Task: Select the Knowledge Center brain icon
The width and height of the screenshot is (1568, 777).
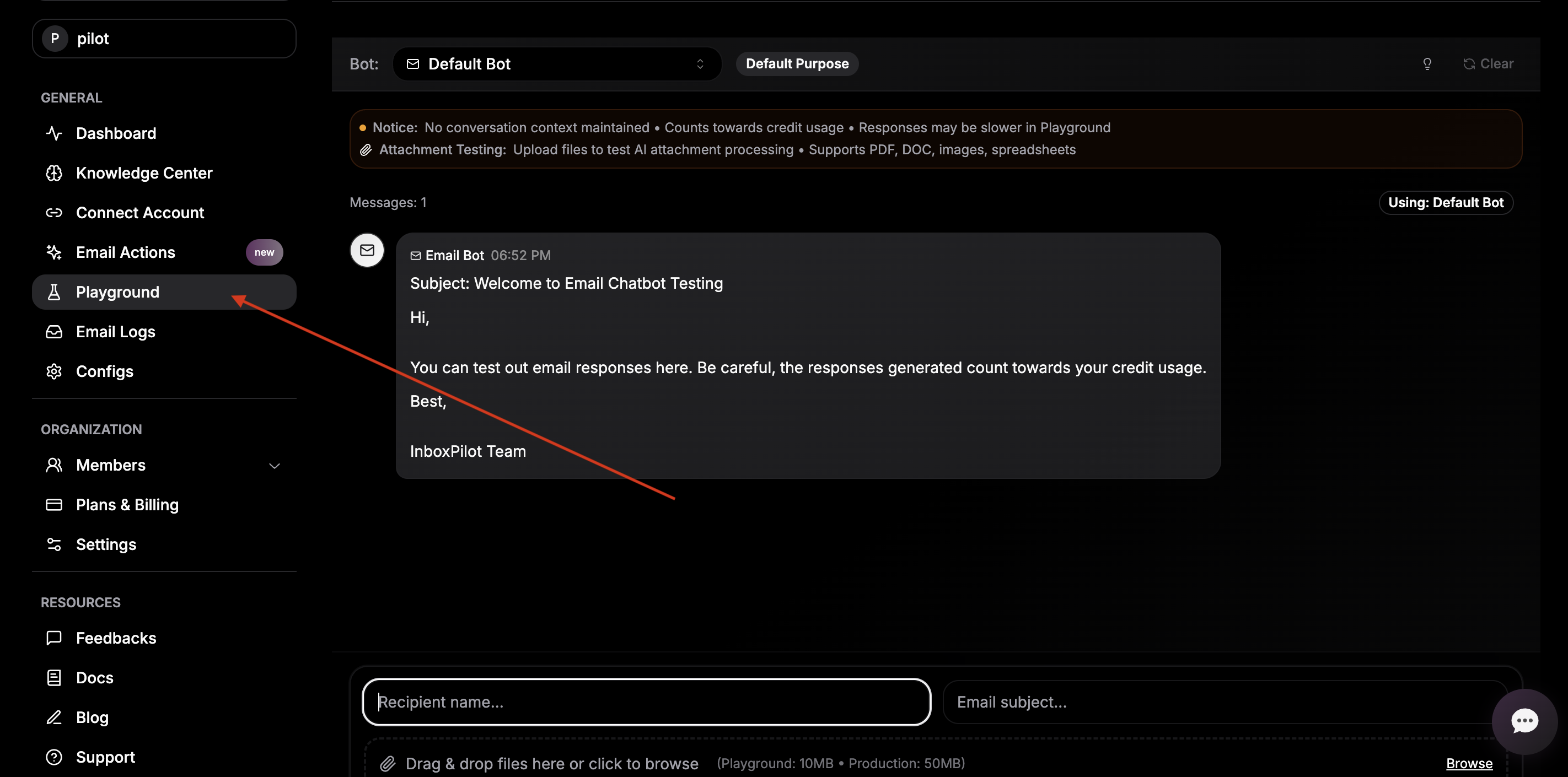Action: [x=54, y=173]
